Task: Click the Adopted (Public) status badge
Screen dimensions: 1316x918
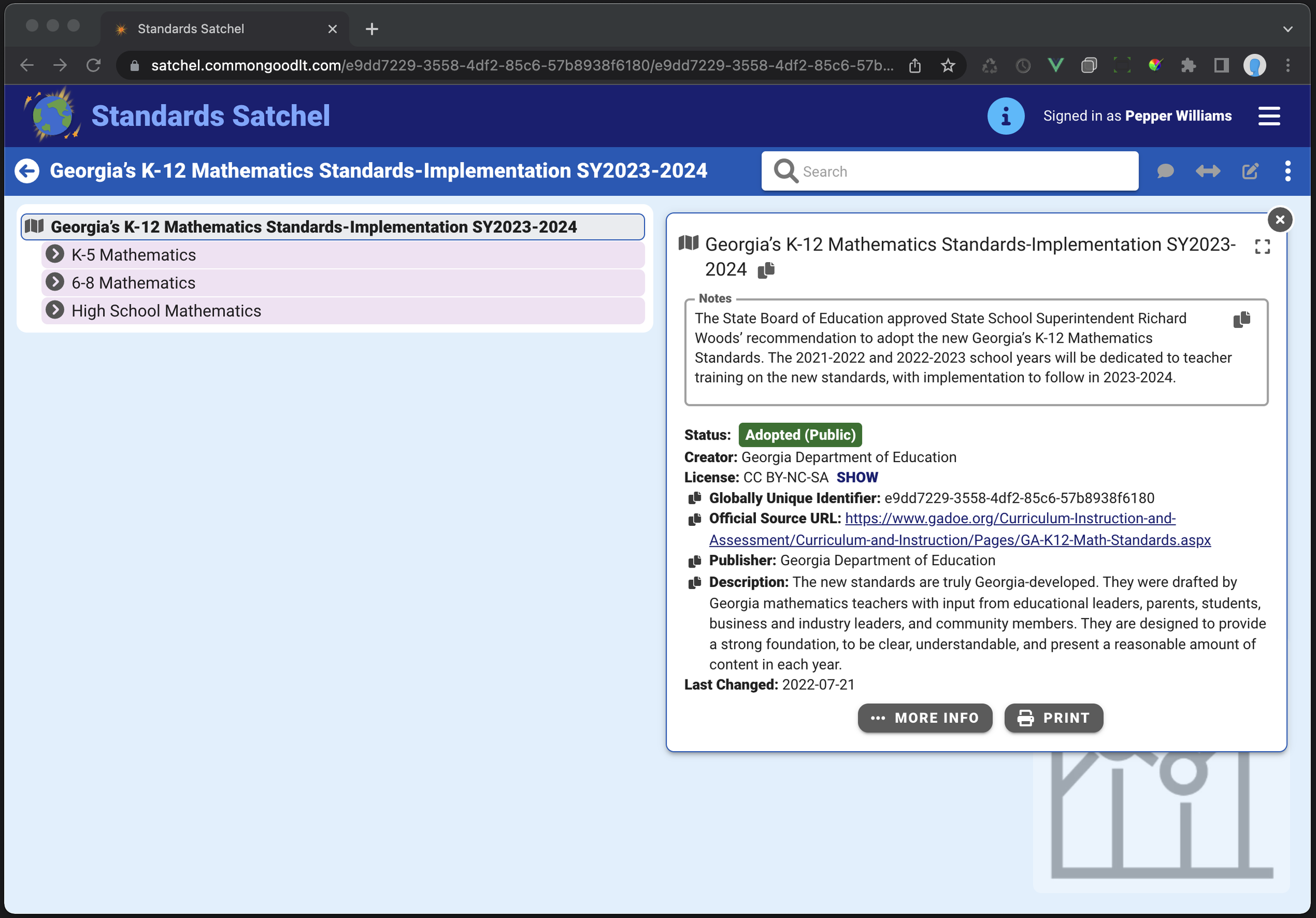Action: [800, 434]
